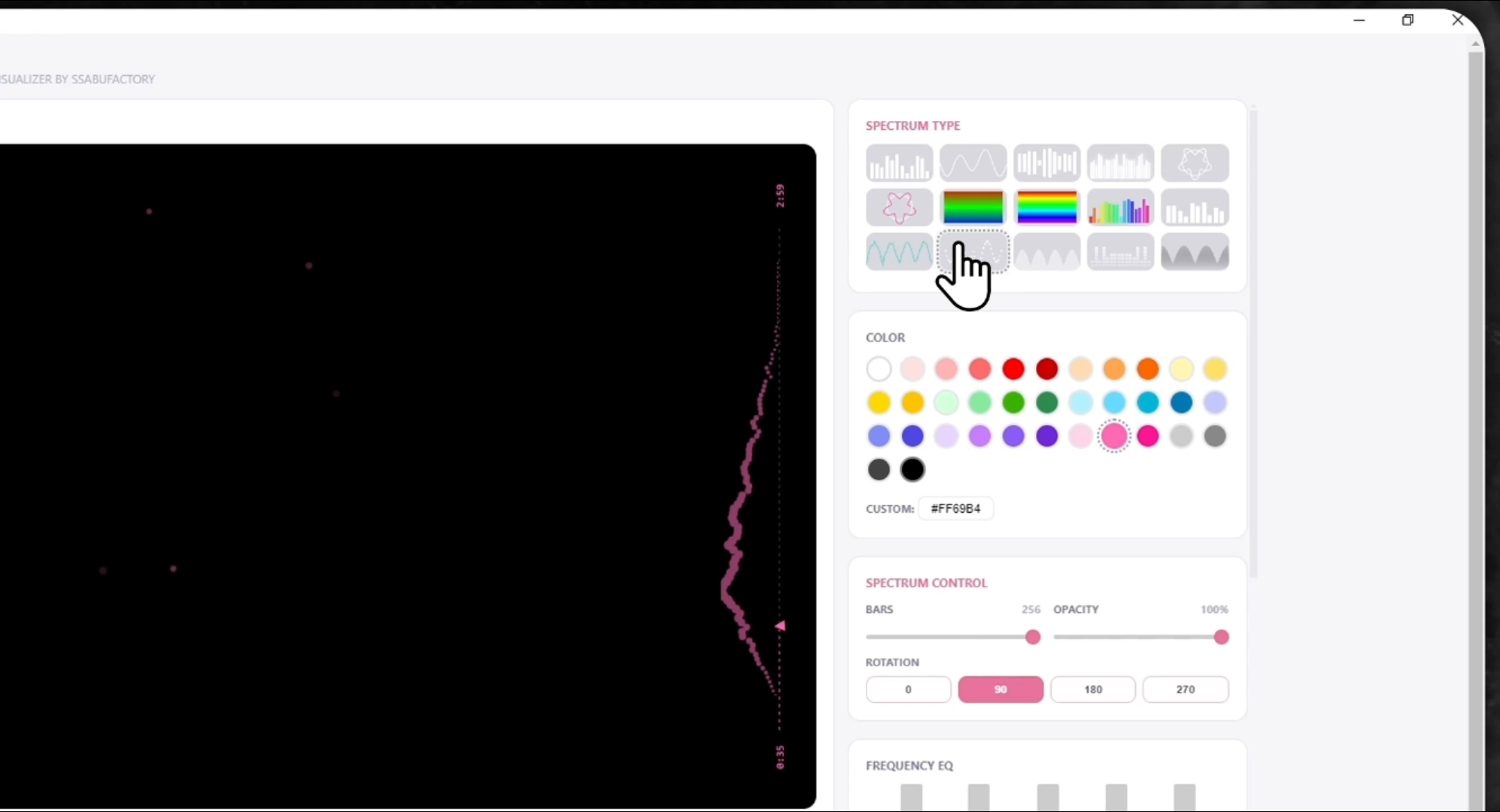Click the BARS slider handle
Image resolution: width=1500 pixels, height=812 pixels.
1033,638
